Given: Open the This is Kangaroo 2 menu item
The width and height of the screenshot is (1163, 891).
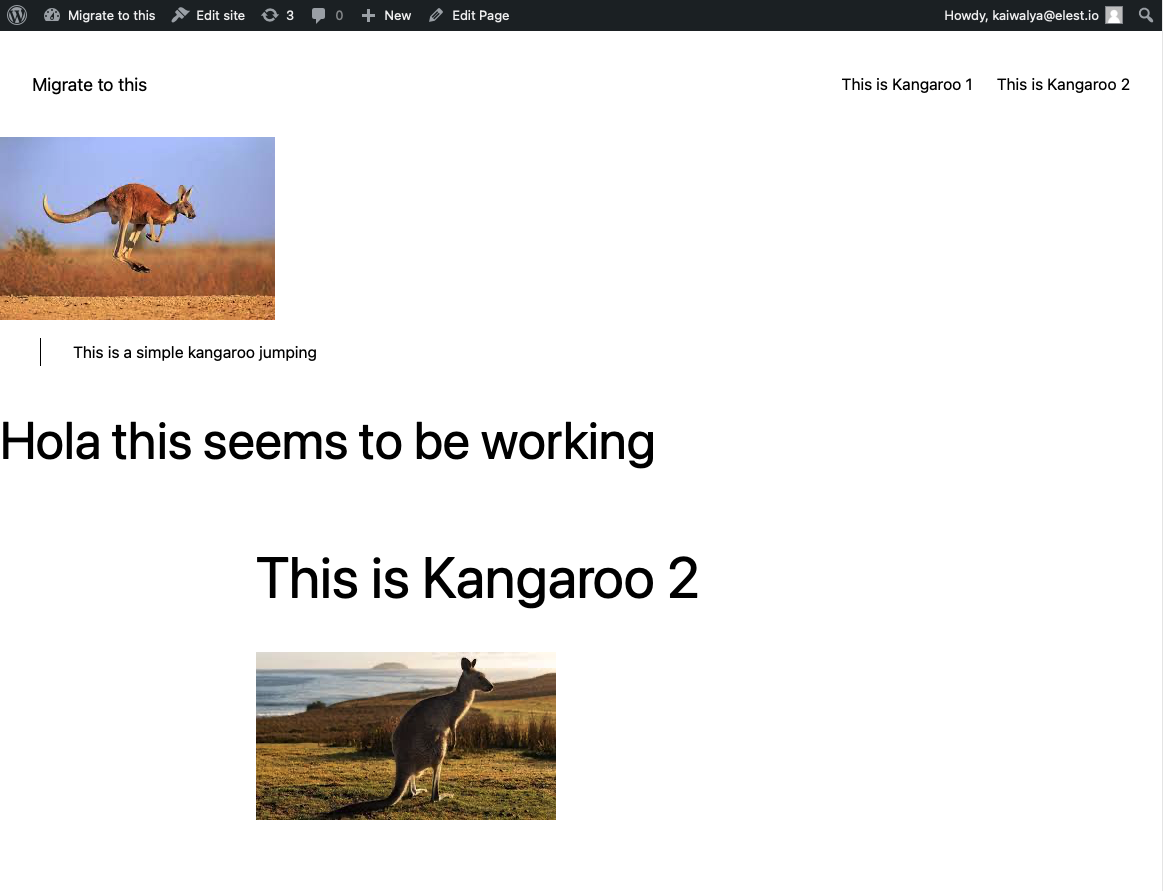Looking at the screenshot, I should click(1063, 85).
